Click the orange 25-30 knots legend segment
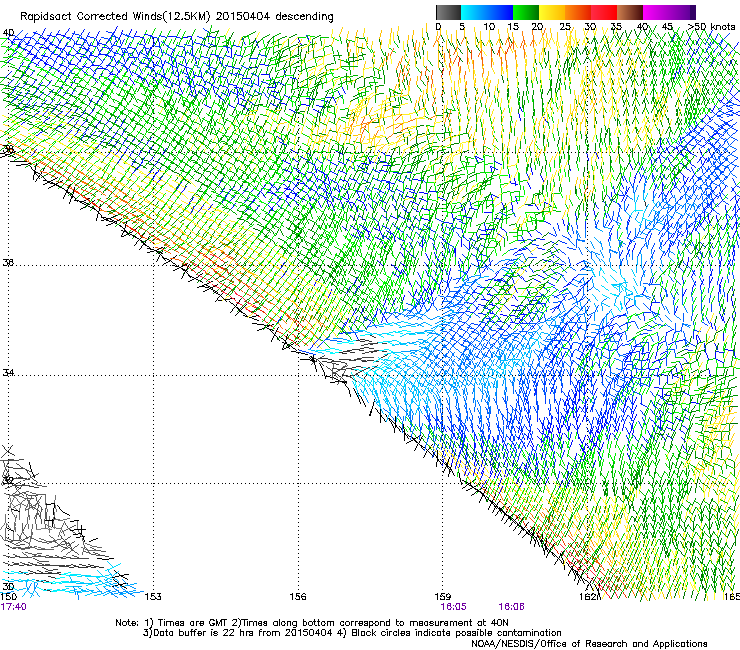The height and width of the screenshot is (650, 740). click(x=578, y=12)
